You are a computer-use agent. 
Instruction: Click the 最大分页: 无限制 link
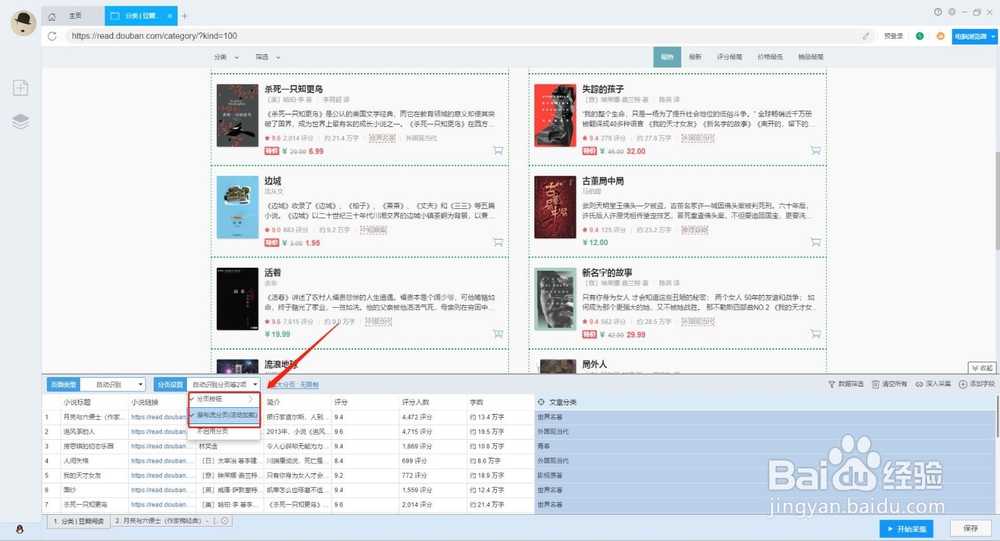pyautogui.click(x=297, y=385)
